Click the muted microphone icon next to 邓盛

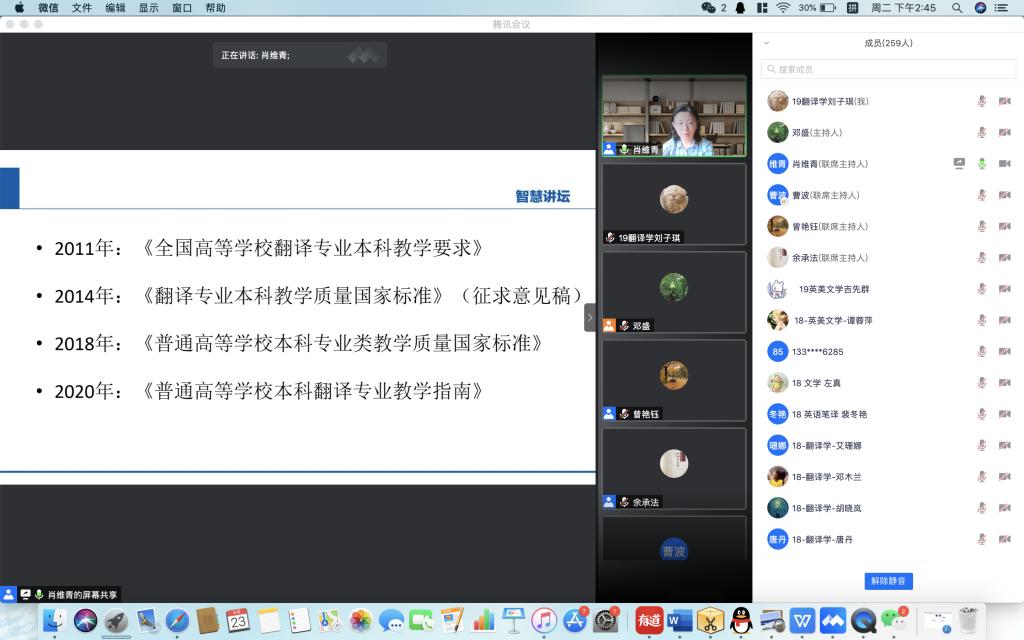[982, 132]
